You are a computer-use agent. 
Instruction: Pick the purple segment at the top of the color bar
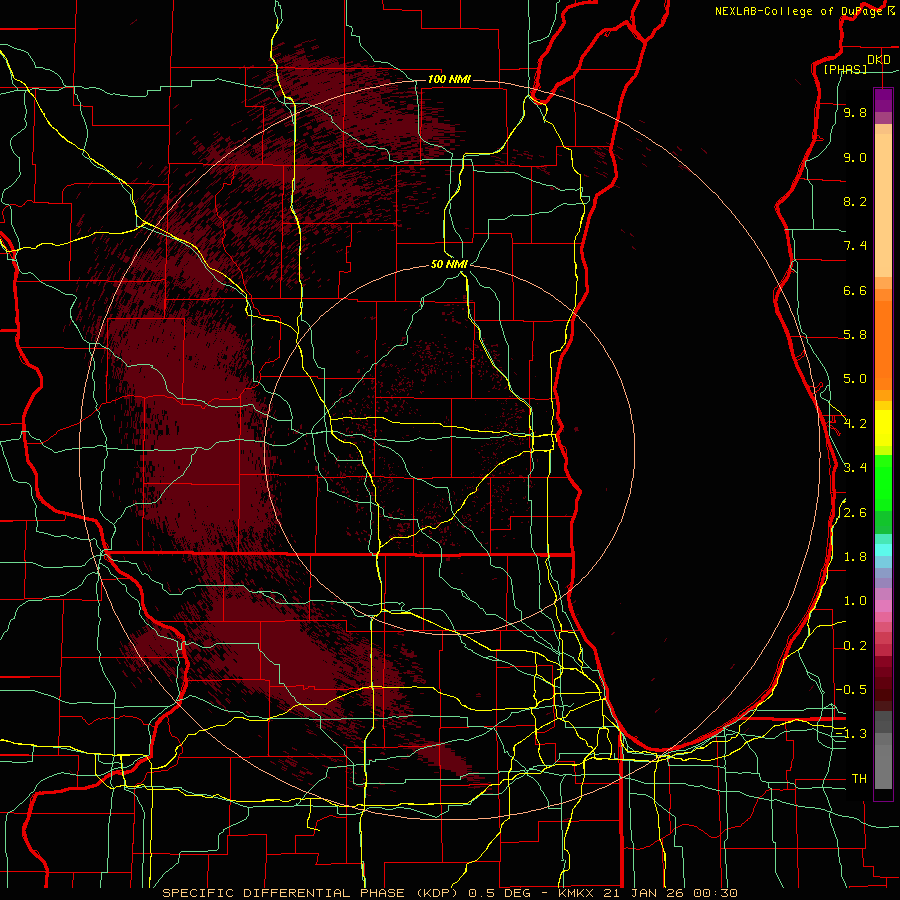(883, 100)
